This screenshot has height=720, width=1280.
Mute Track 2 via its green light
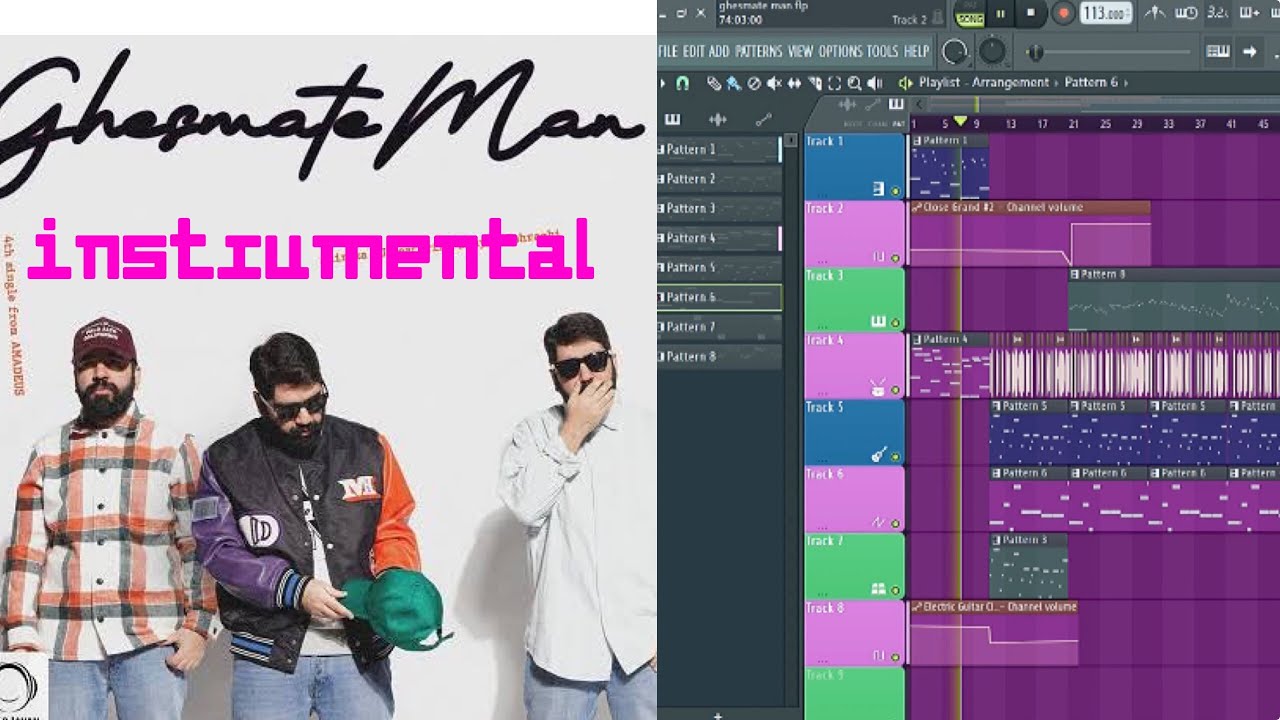tap(896, 258)
